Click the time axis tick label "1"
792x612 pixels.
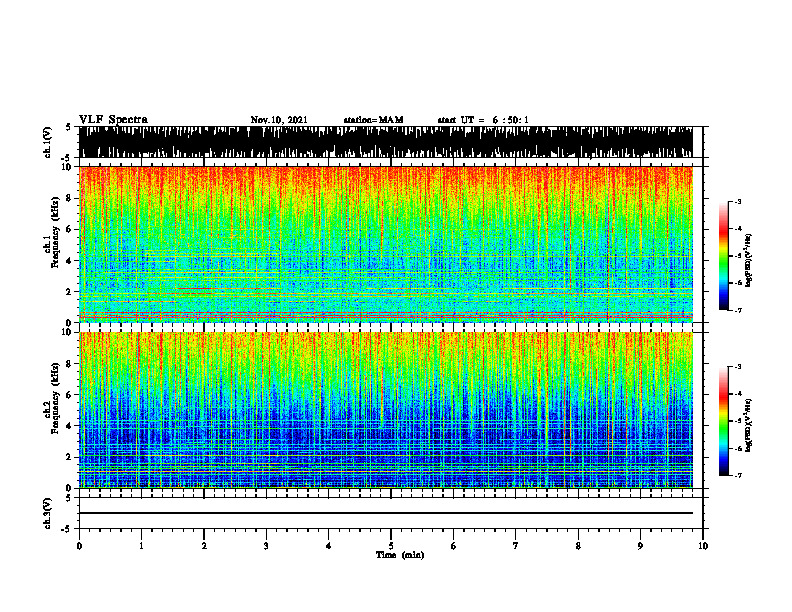141,546
